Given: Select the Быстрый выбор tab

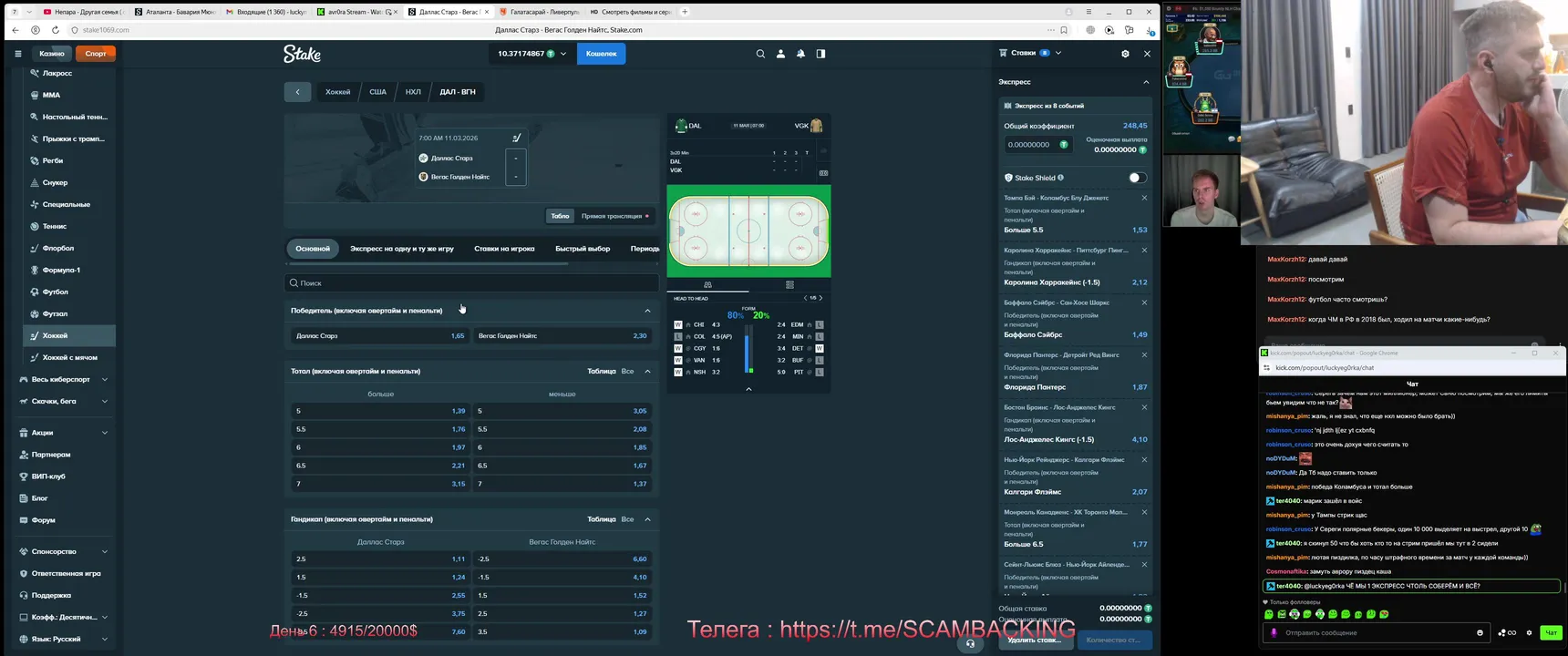Looking at the screenshot, I should point(583,249).
